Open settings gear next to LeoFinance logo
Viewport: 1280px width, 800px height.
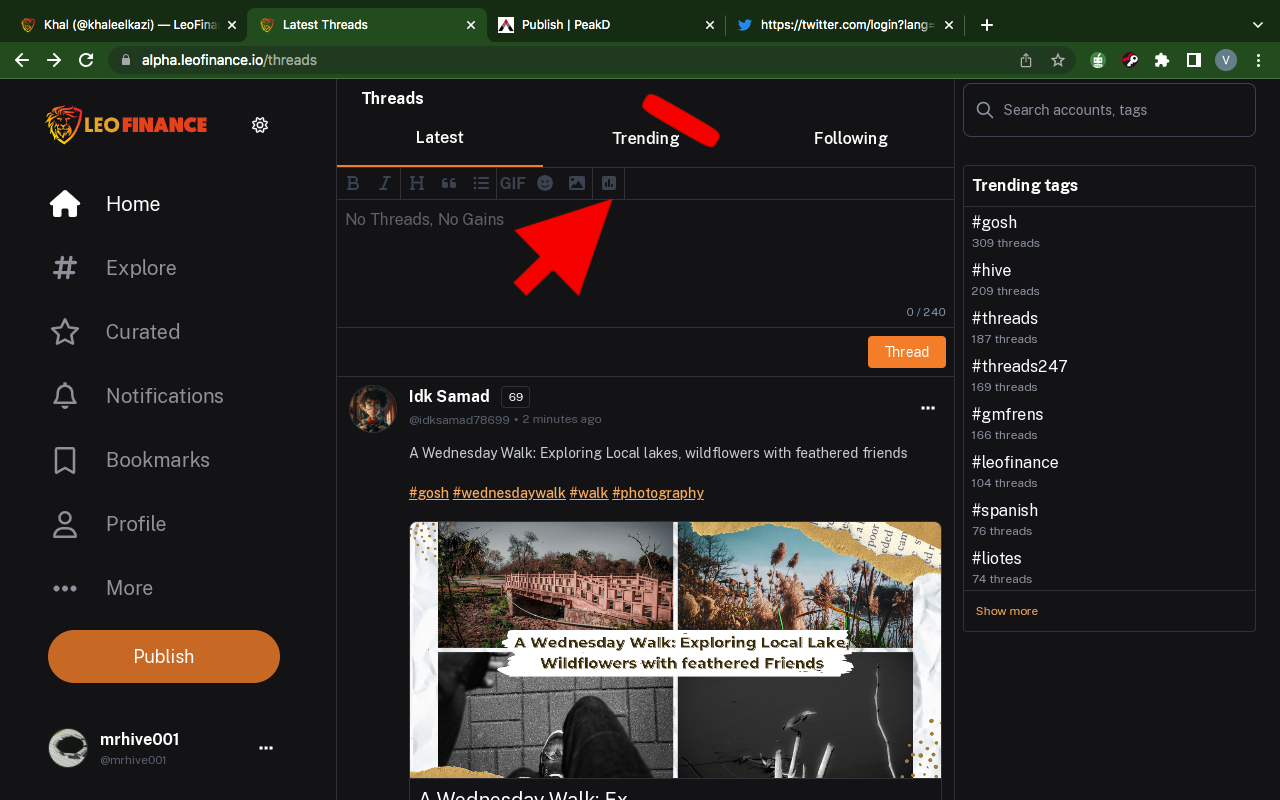point(260,125)
